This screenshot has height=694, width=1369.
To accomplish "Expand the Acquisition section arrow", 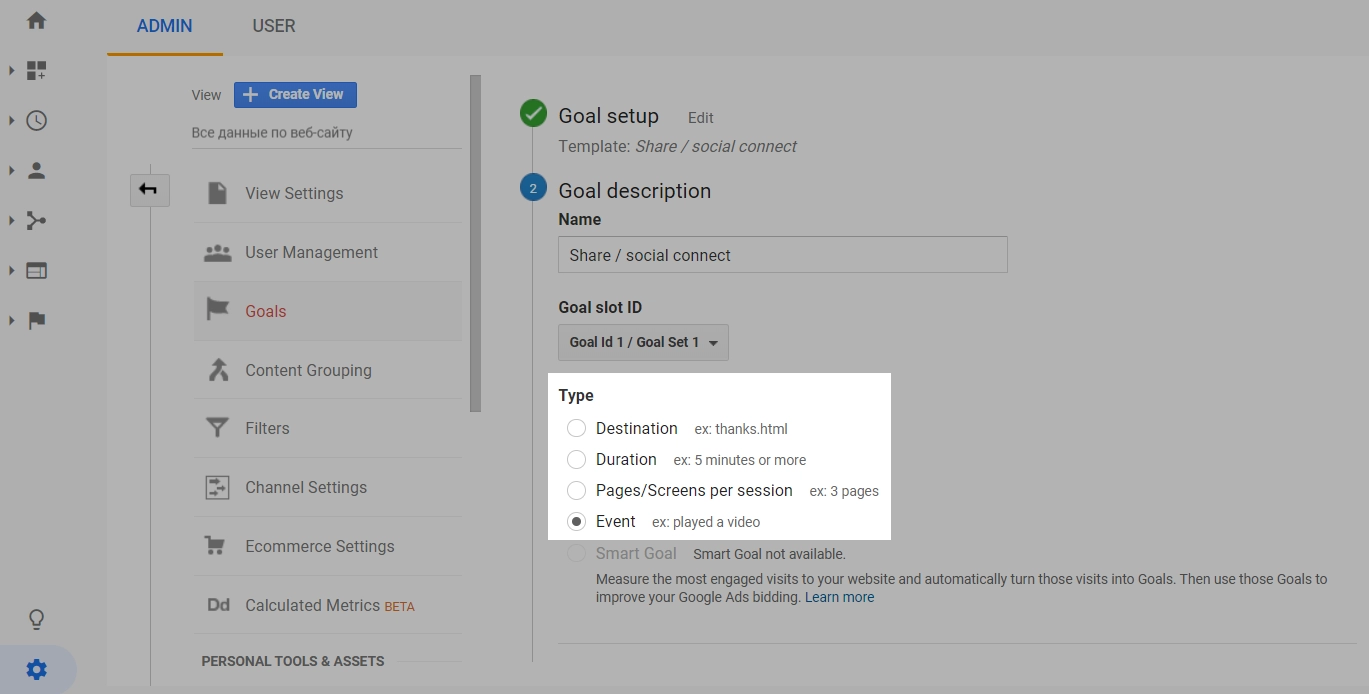I will pos(12,220).
